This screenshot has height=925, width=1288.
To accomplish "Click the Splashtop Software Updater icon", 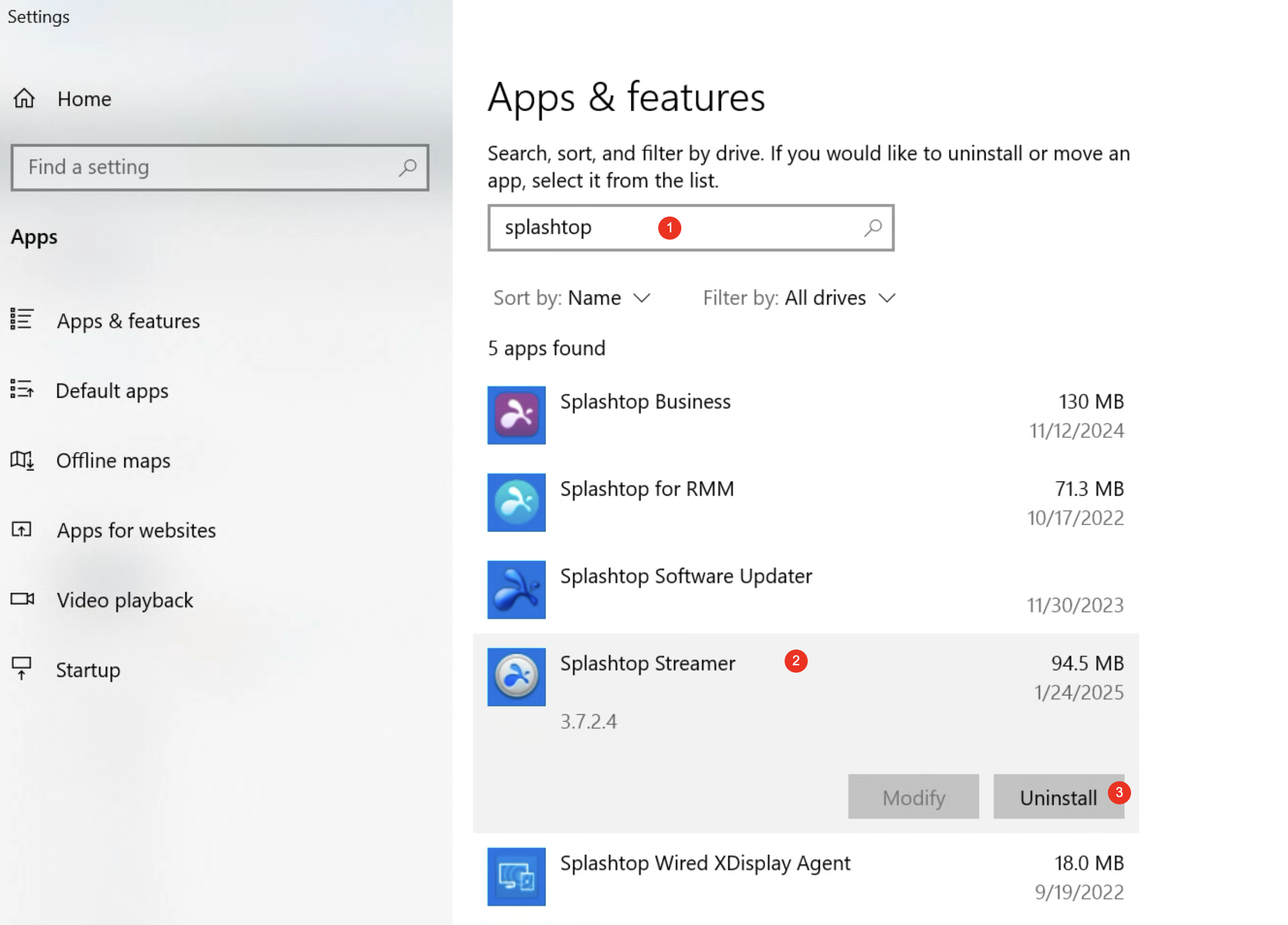I will (x=516, y=590).
